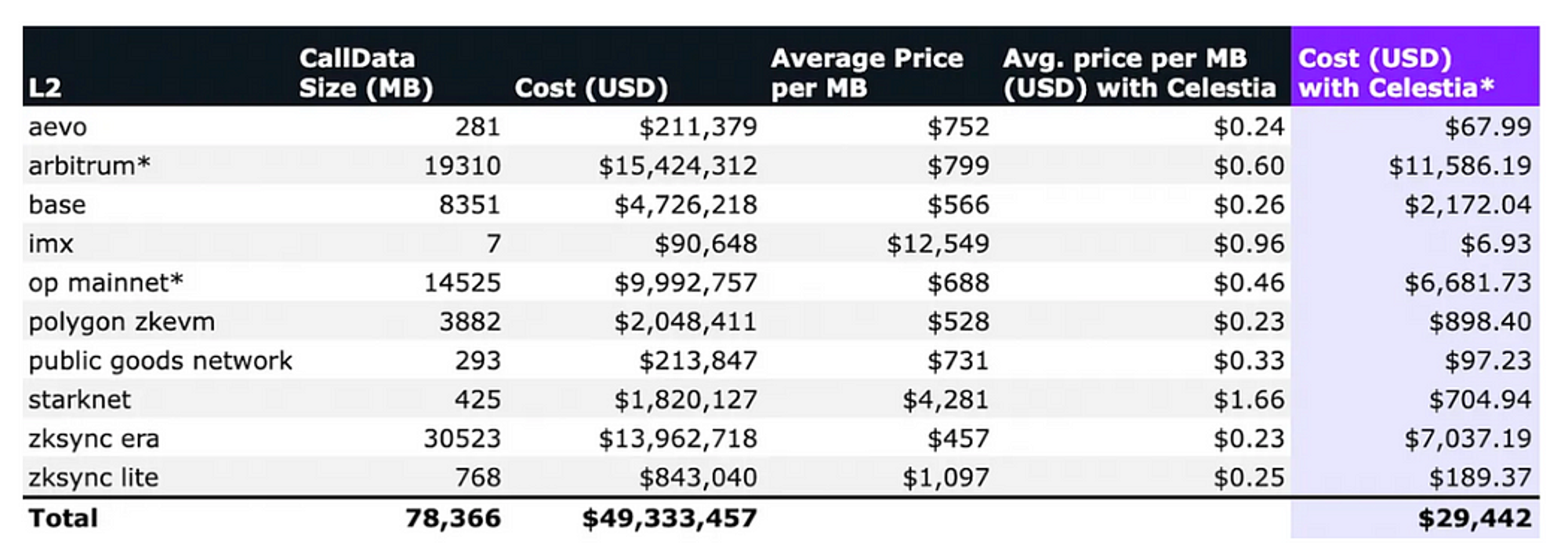Viewport: 1568px width, 560px height.
Task: Click "Avg. price per MB (USD) with Celestia" header
Action: 1138,73
